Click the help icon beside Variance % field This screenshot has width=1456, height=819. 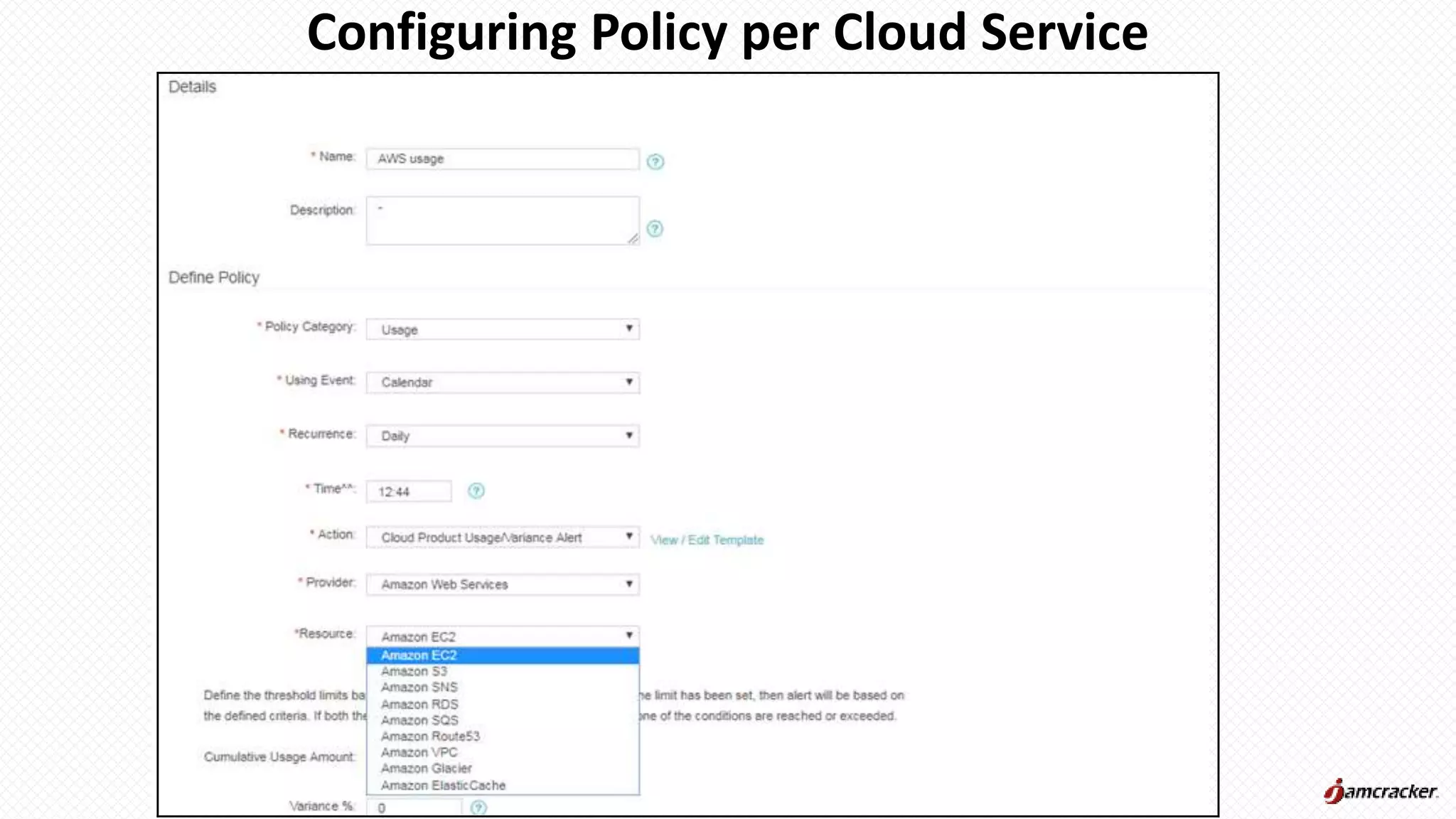coord(478,808)
